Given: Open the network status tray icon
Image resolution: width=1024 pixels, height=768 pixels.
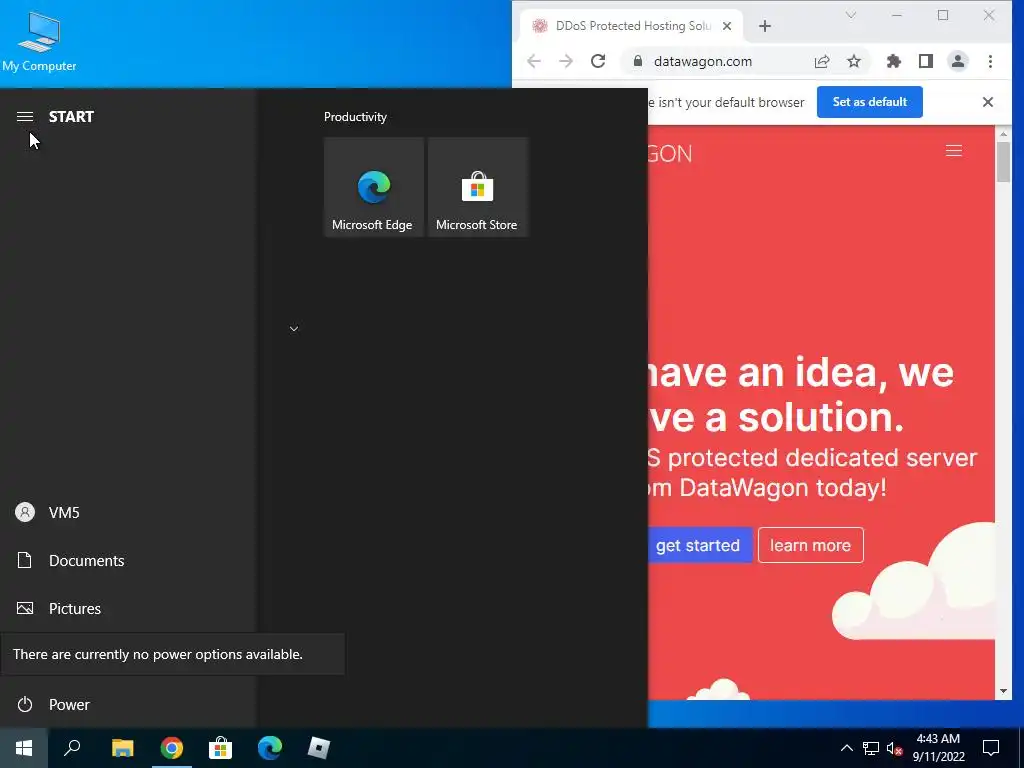Looking at the screenshot, I should (871, 748).
